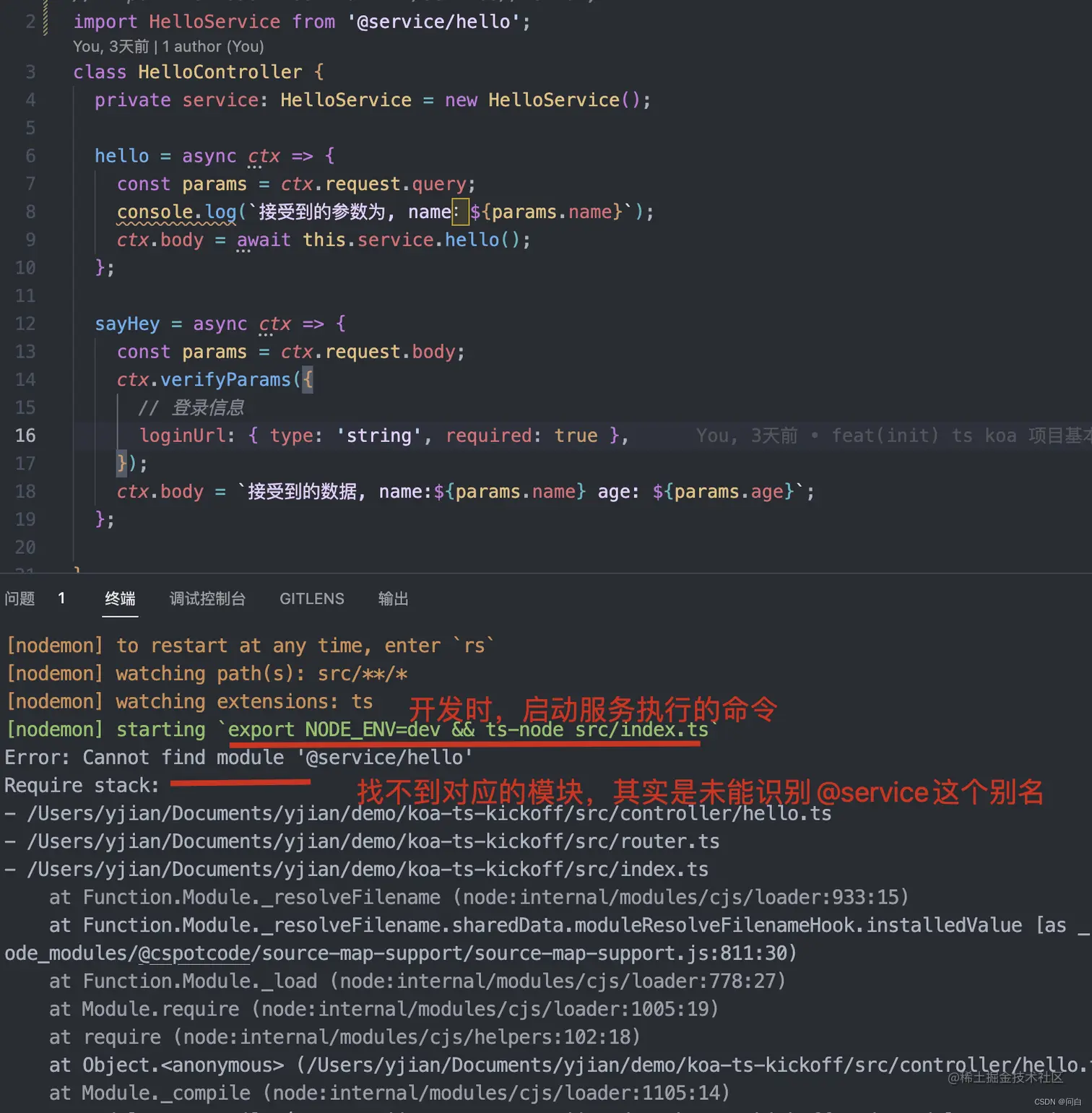This screenshot has width=1092, height=1113.
Task: Switch to the 终端 terminal tab
Action: [x=120, y=599]
